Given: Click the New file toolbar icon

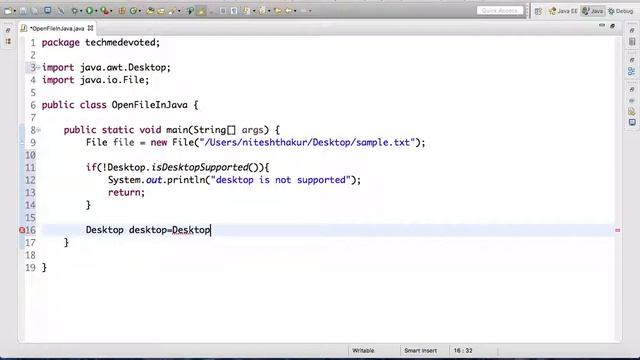Looking at the screenshot, I should pyautogui.click(x=8, y=11).
